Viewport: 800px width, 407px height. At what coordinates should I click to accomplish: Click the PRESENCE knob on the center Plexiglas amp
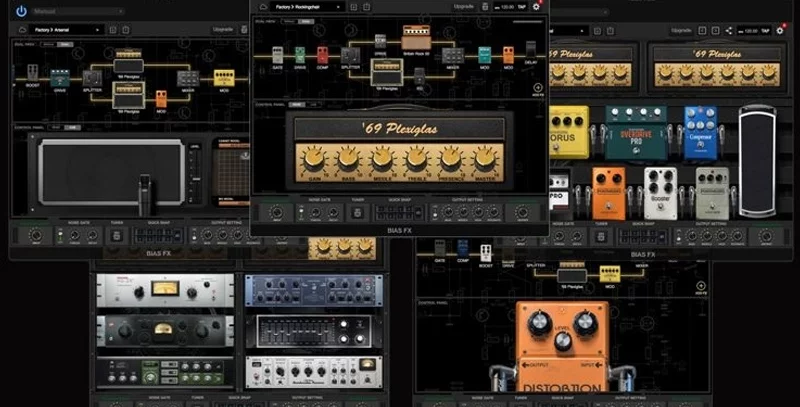coord(451,159)
